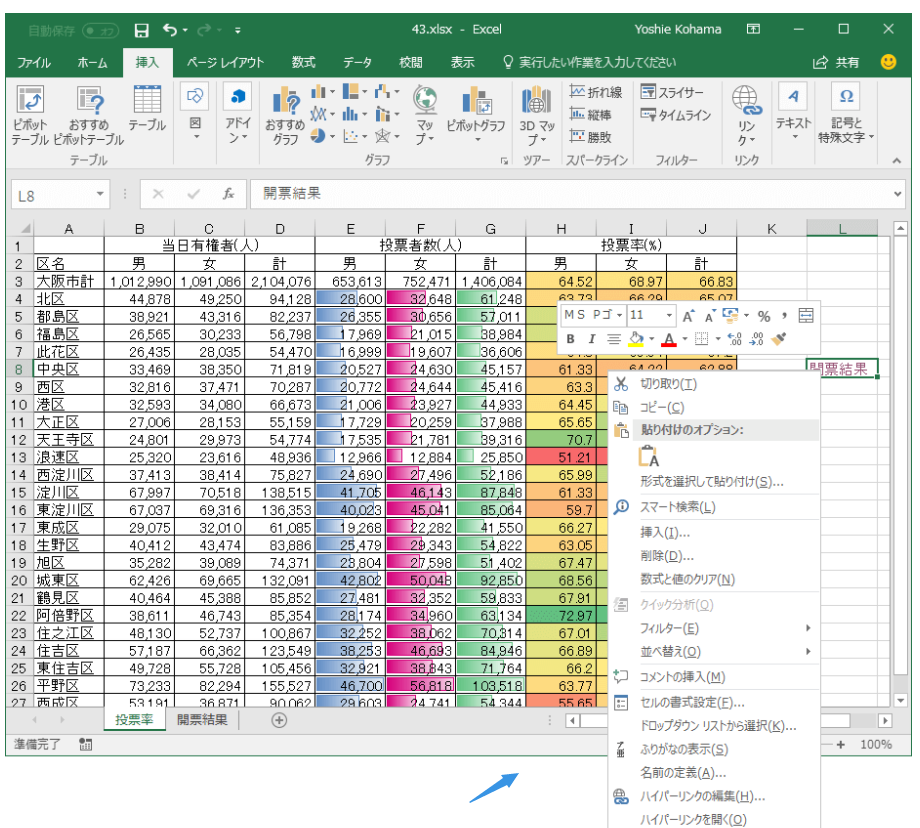Switch to the Formulas (数式) tab
Image resolution: width=920 pixels, height=828 pixels.
[303, 63]
